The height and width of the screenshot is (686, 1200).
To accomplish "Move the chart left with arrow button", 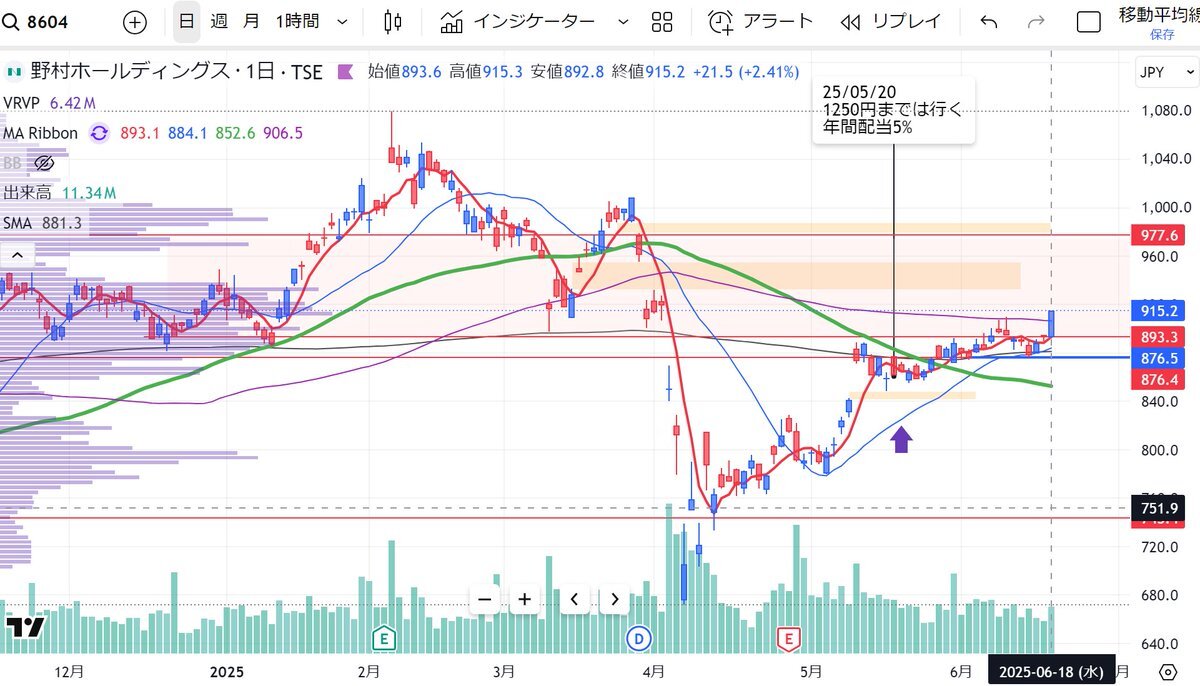I will [574, 599].
